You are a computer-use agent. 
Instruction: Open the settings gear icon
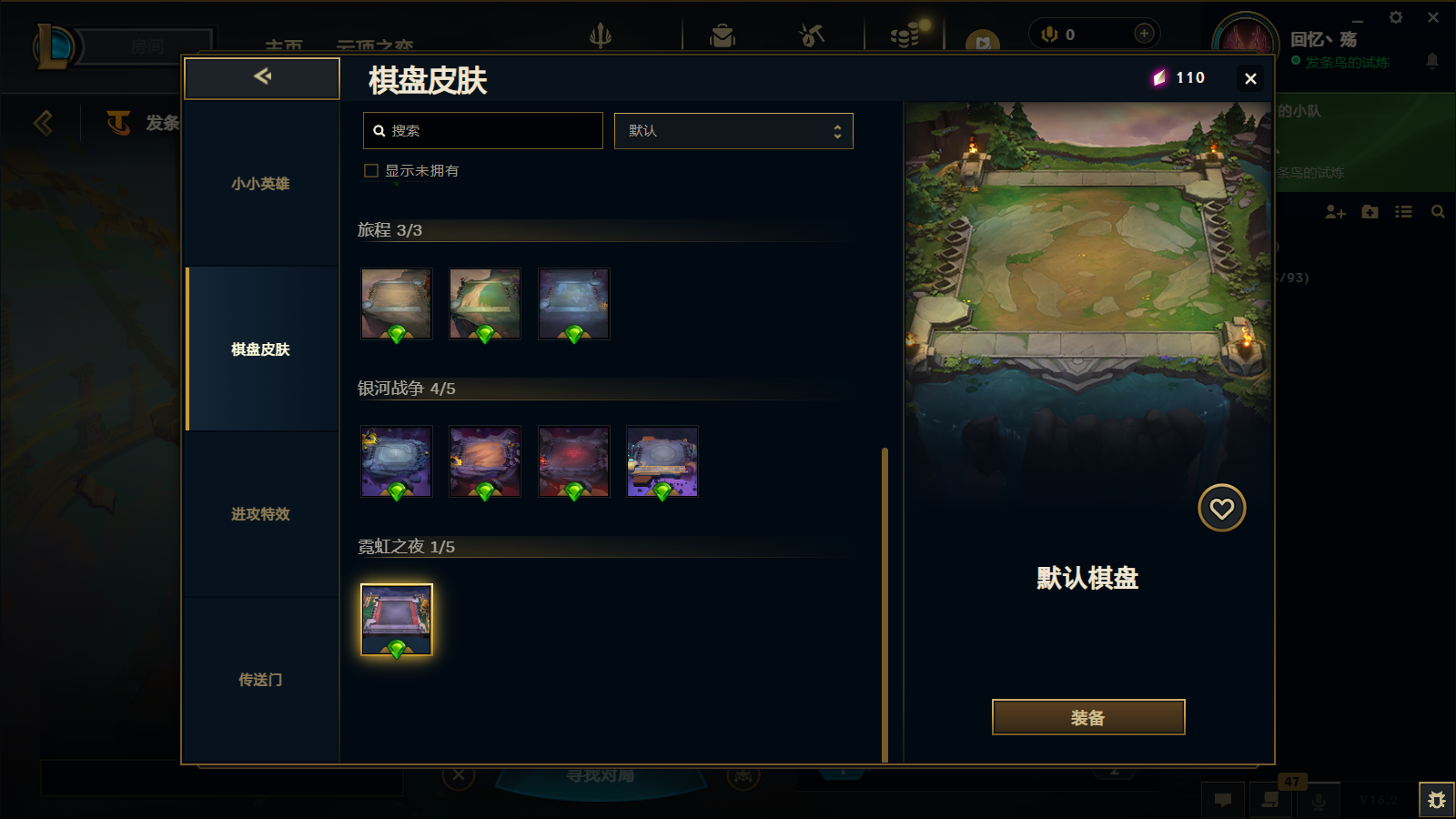[x=1395, y=17]
